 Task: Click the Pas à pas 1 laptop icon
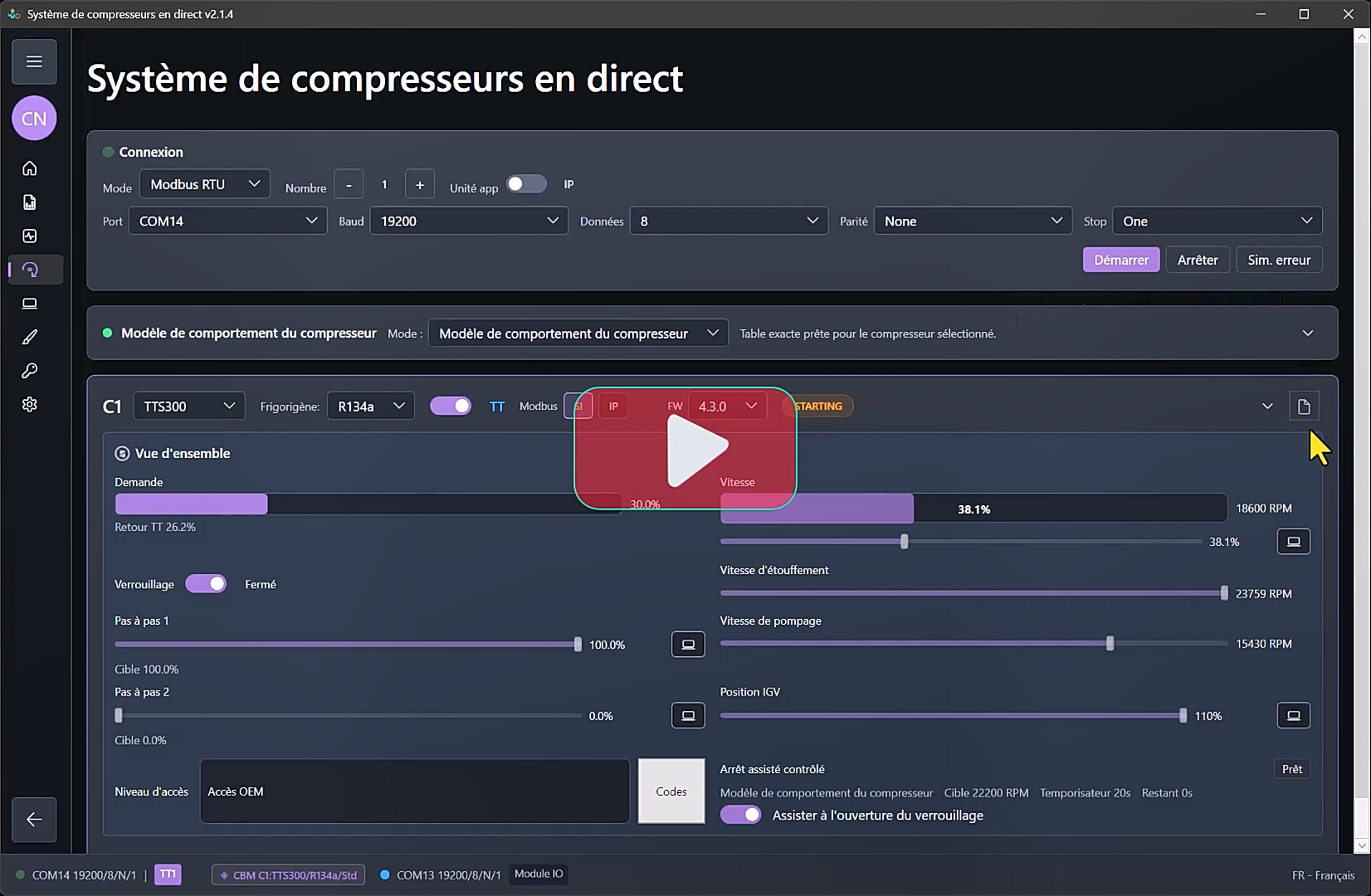coord(688,645)
